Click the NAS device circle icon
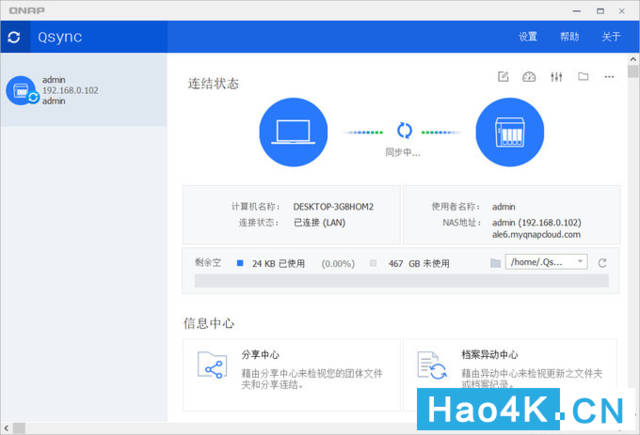 click(510, 132)
